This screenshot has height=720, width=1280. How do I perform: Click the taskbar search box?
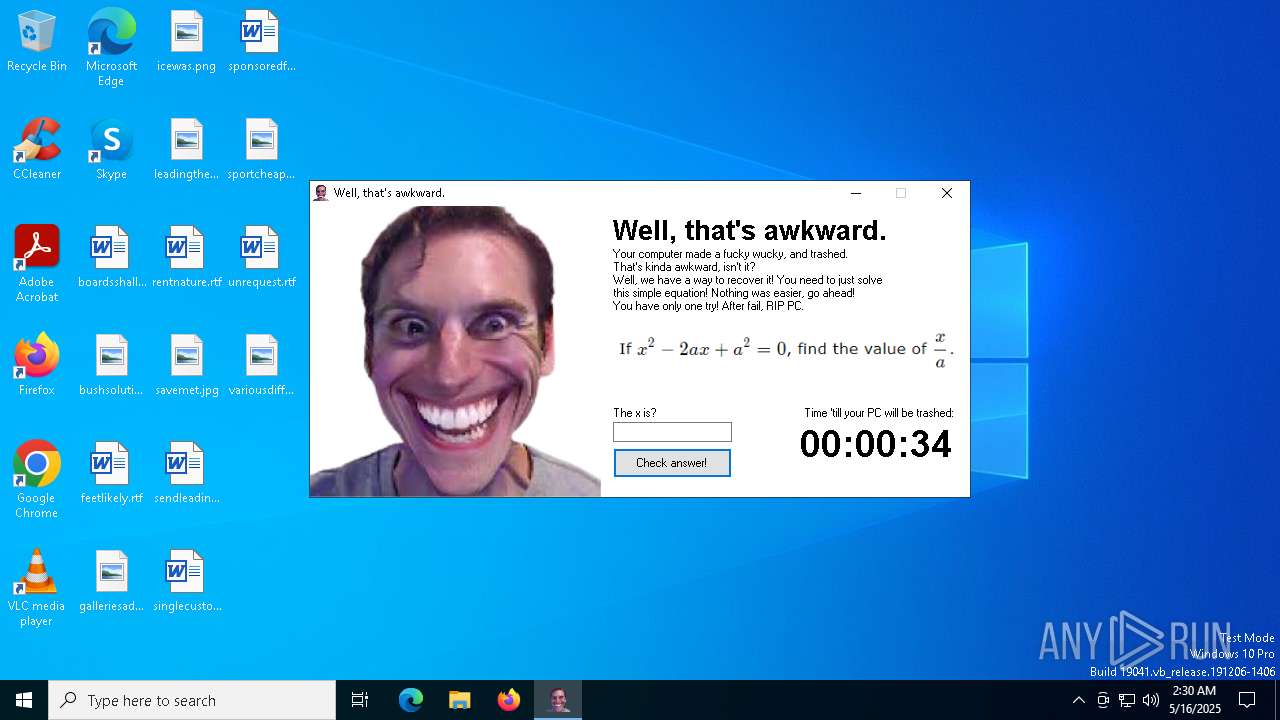[x=192, y=700]
